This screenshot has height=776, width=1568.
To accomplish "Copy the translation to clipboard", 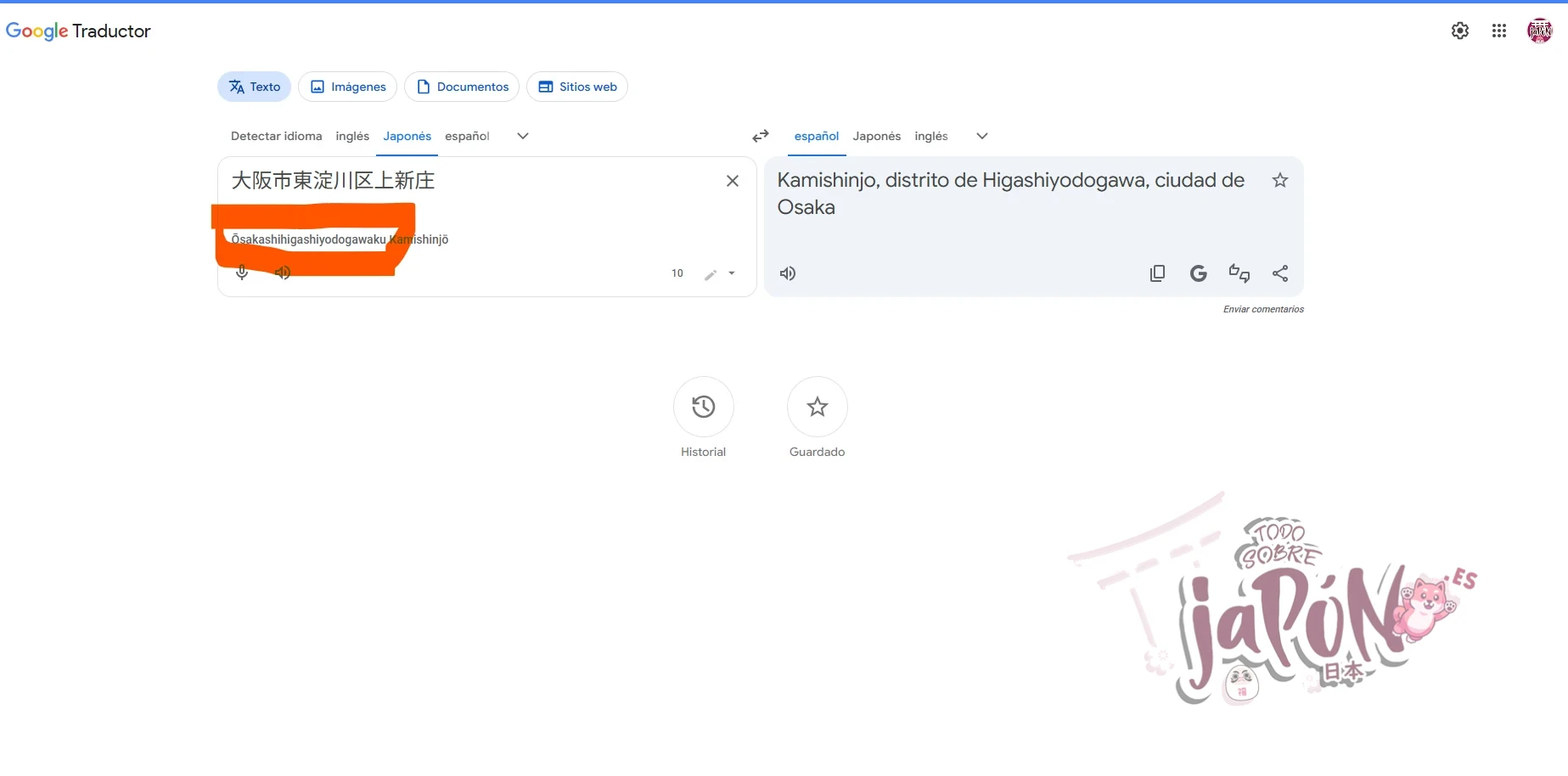I will tap(1157, 273).
